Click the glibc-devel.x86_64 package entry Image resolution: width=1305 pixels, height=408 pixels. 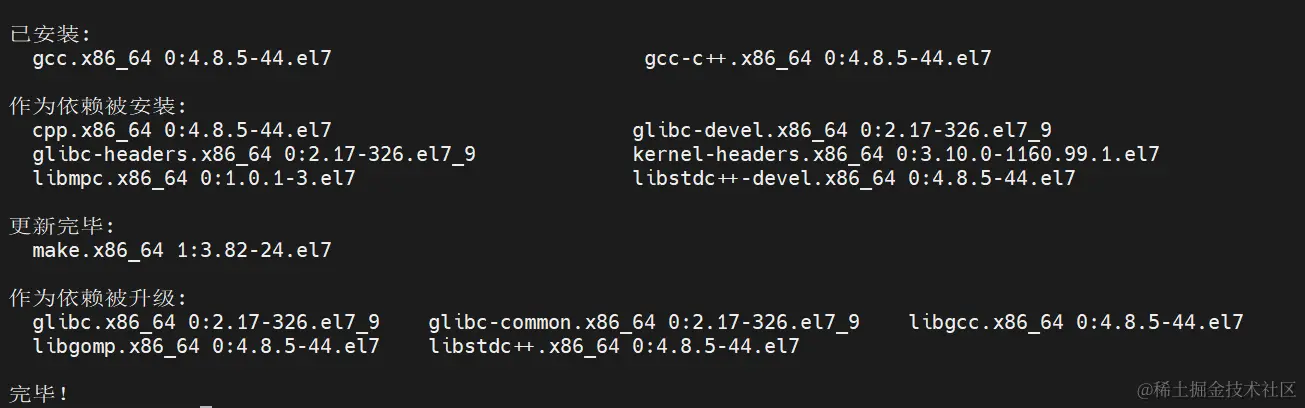tap(842, 130)
